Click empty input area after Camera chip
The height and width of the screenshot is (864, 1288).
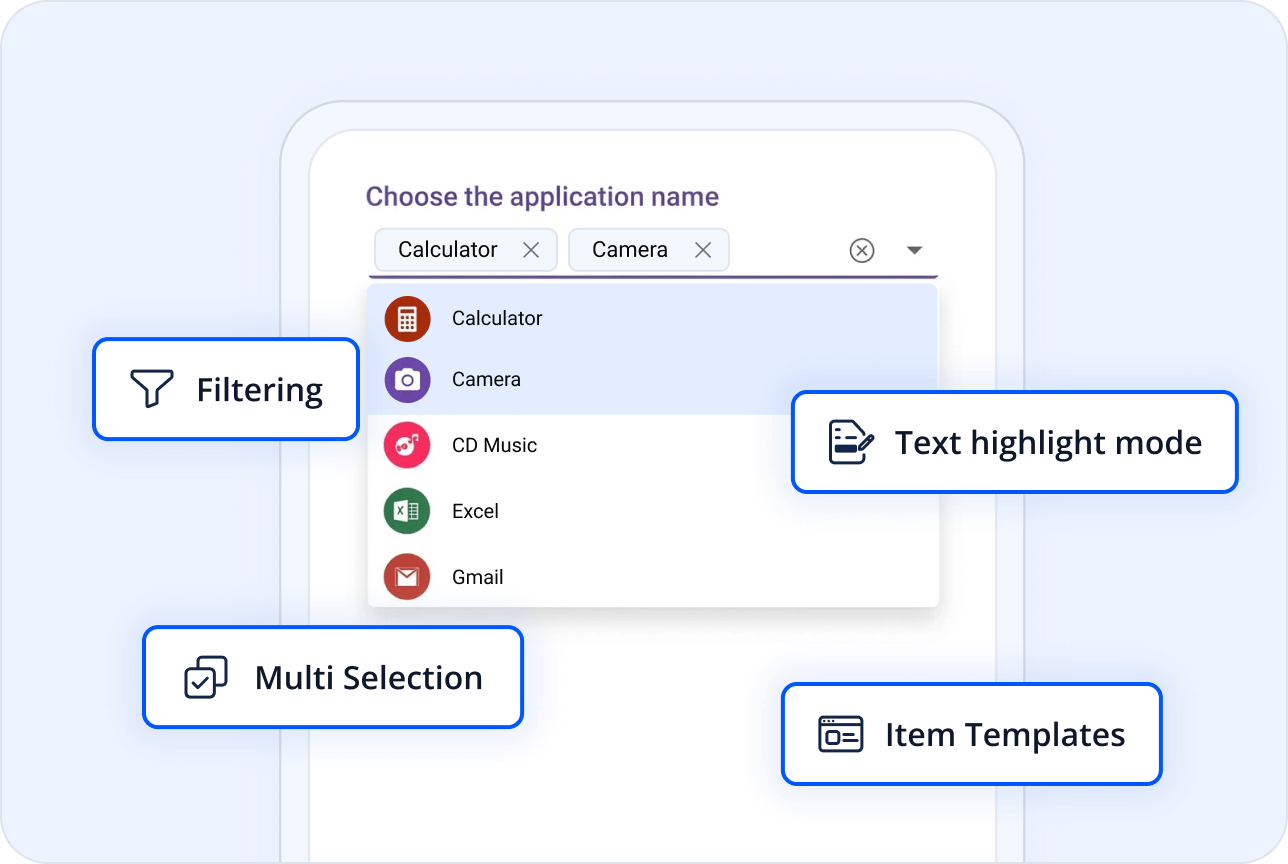[x=785, y=250]
